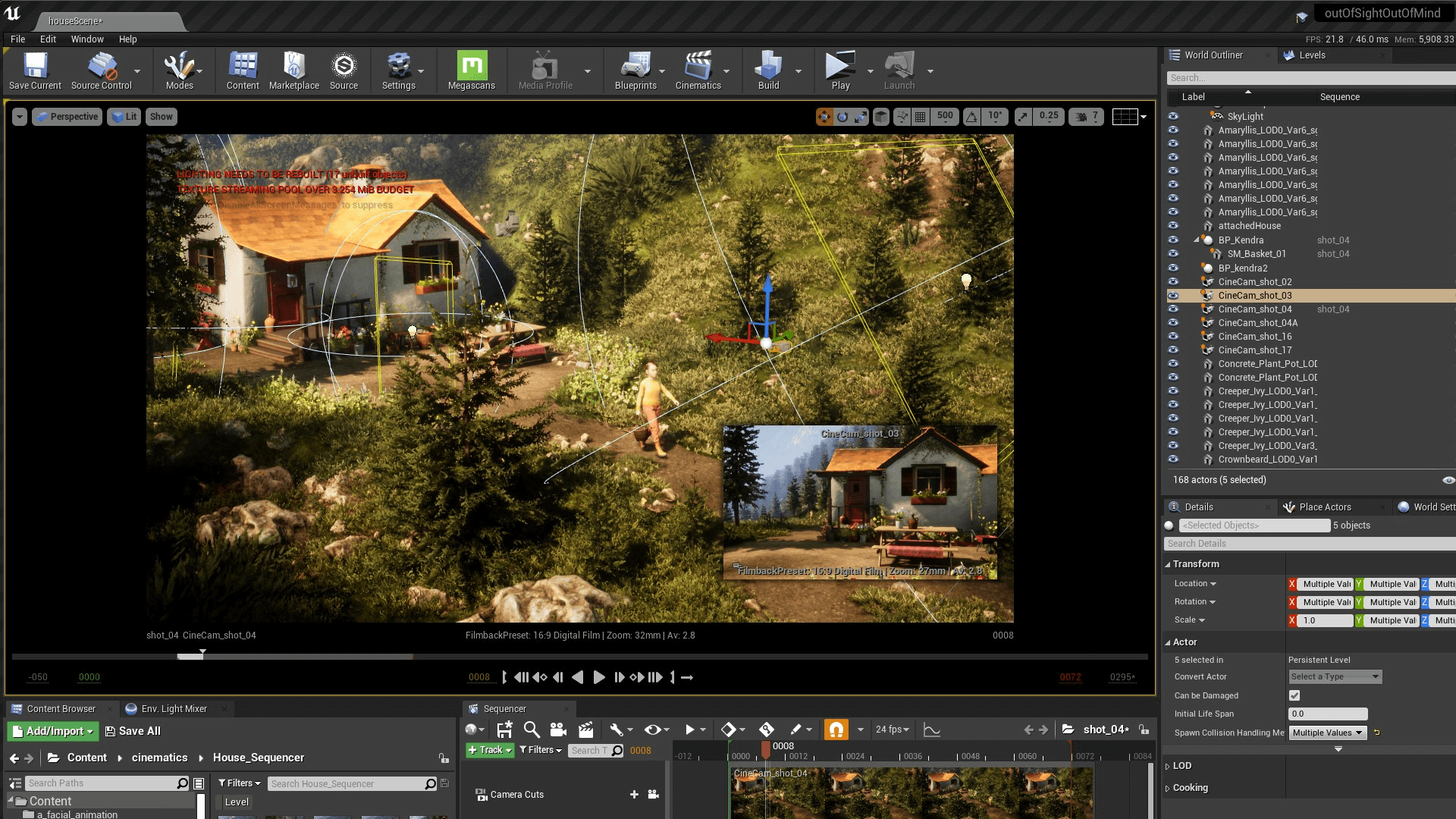Collapse the BP_Kendra tree item

coord(1197,240)
